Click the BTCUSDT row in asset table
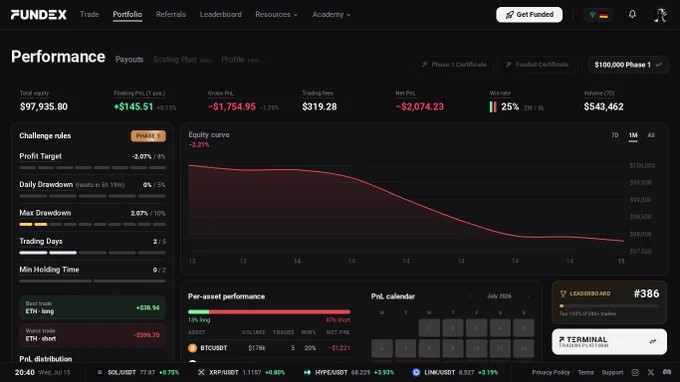The width and height of the screenshot is (680, 382). (269, 348)
